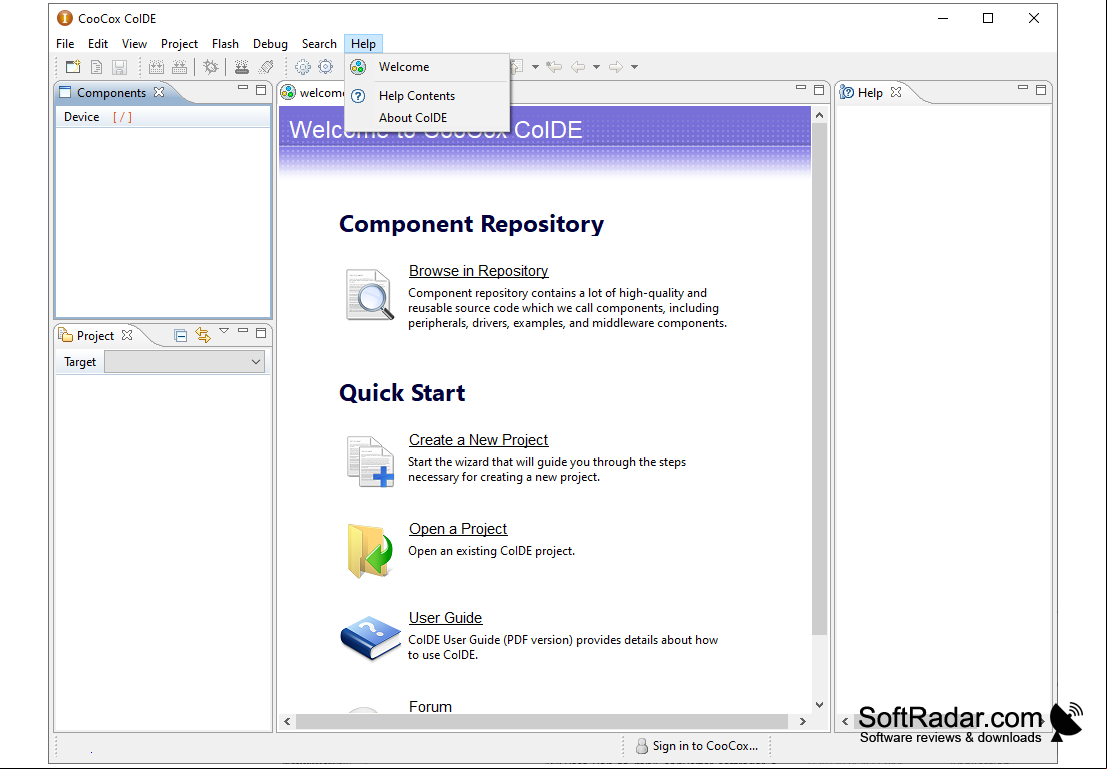Open the Back history dropdown arrow
Viewport: 1107px width, 769px height.
[x=597, y=67]
